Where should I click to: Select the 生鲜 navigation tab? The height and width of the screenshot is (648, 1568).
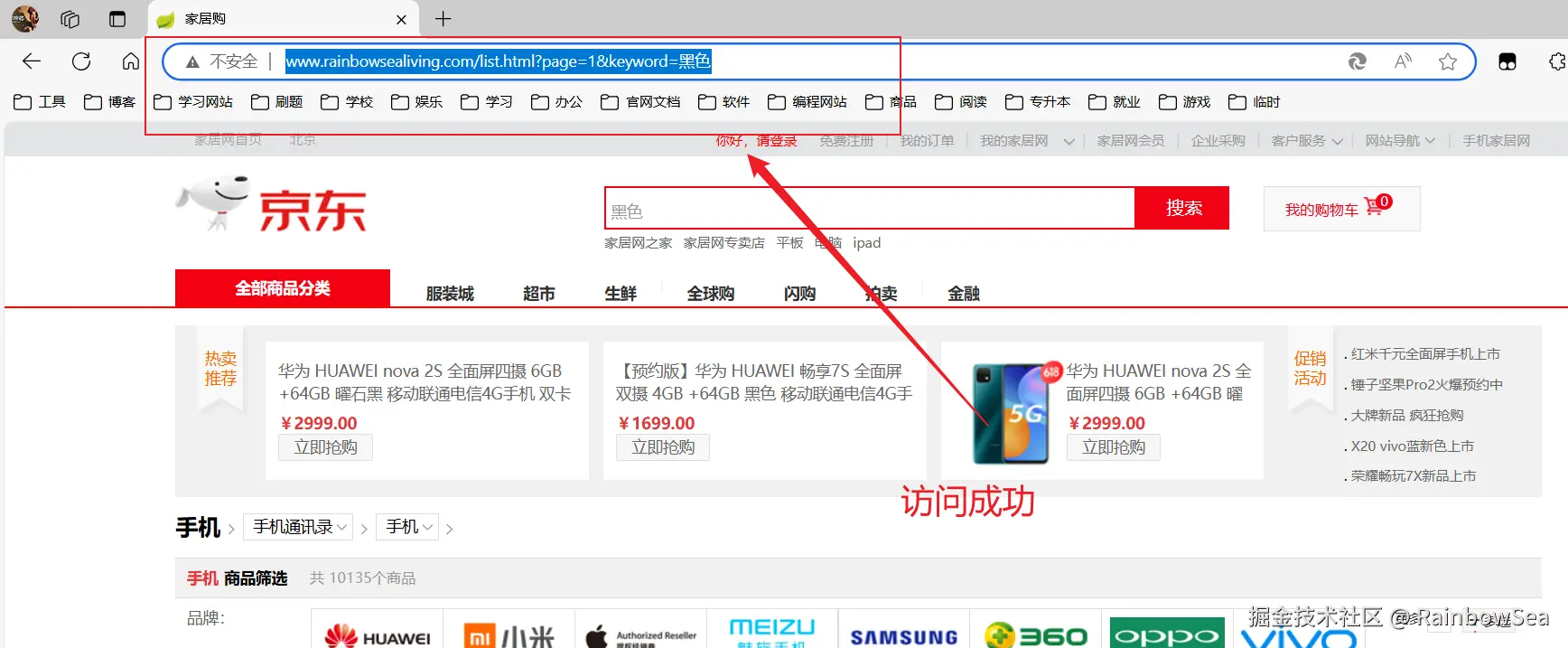[621, 294]
